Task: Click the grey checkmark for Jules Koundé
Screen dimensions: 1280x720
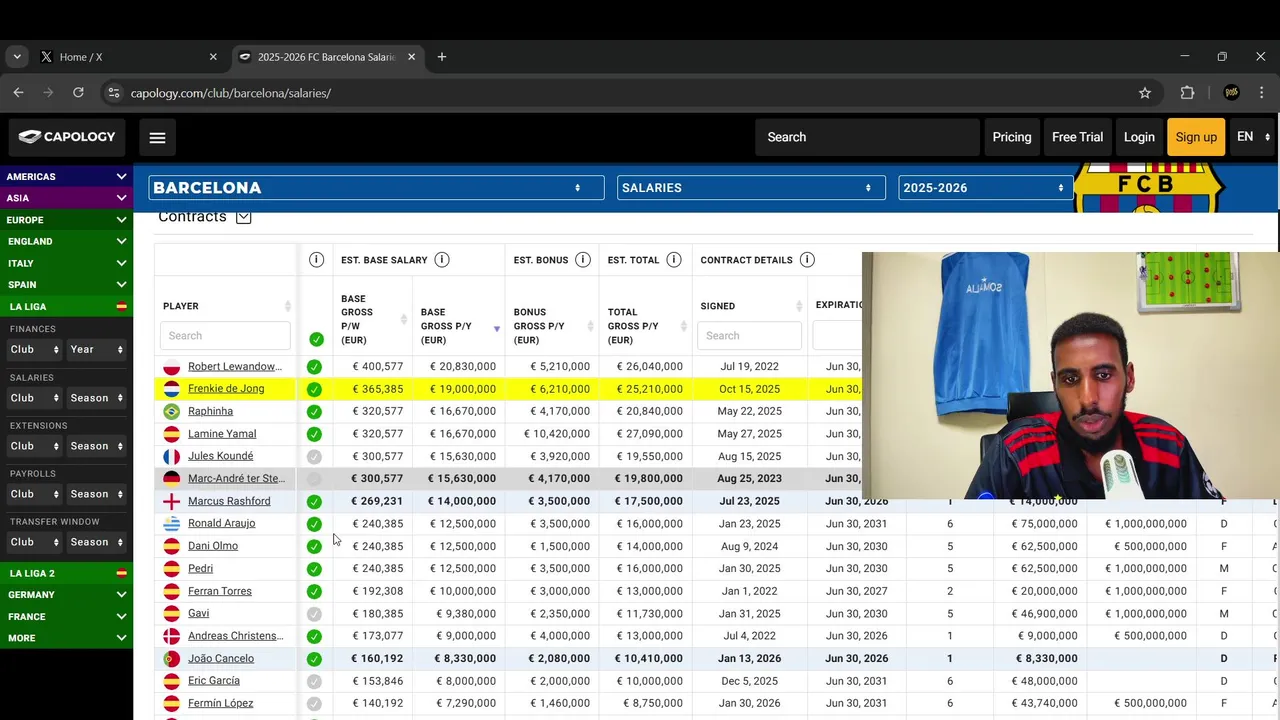Action: click(x=314, y=457)
